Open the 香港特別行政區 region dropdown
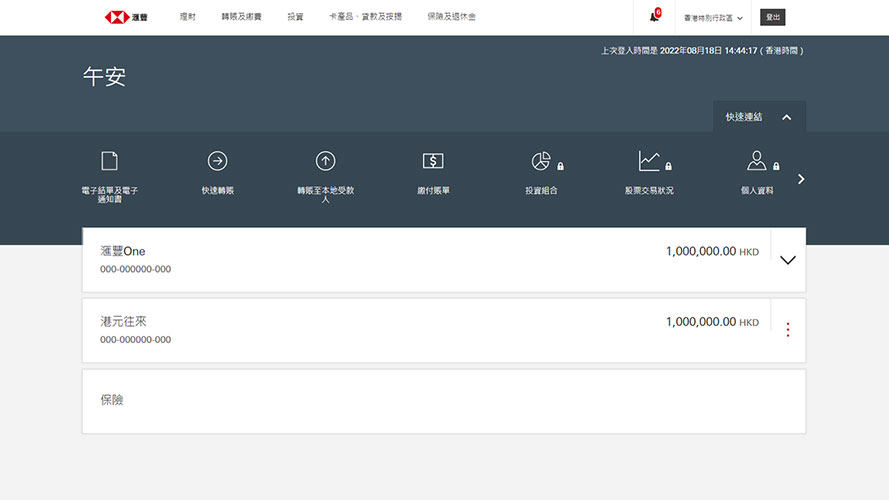 [x=713, y=18]
